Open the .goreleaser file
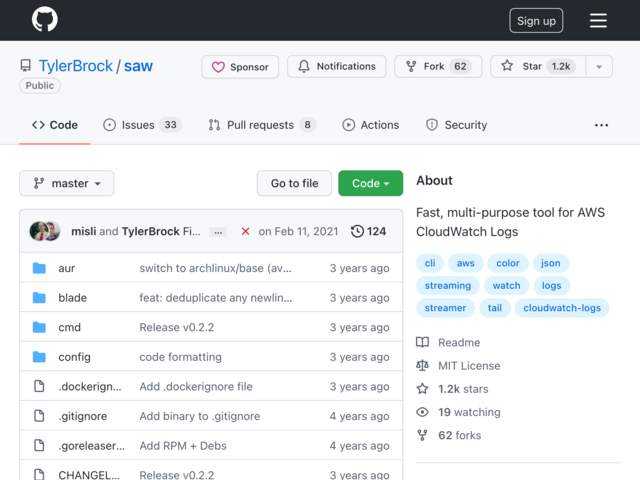640x480 pixels. click(91, 446)
